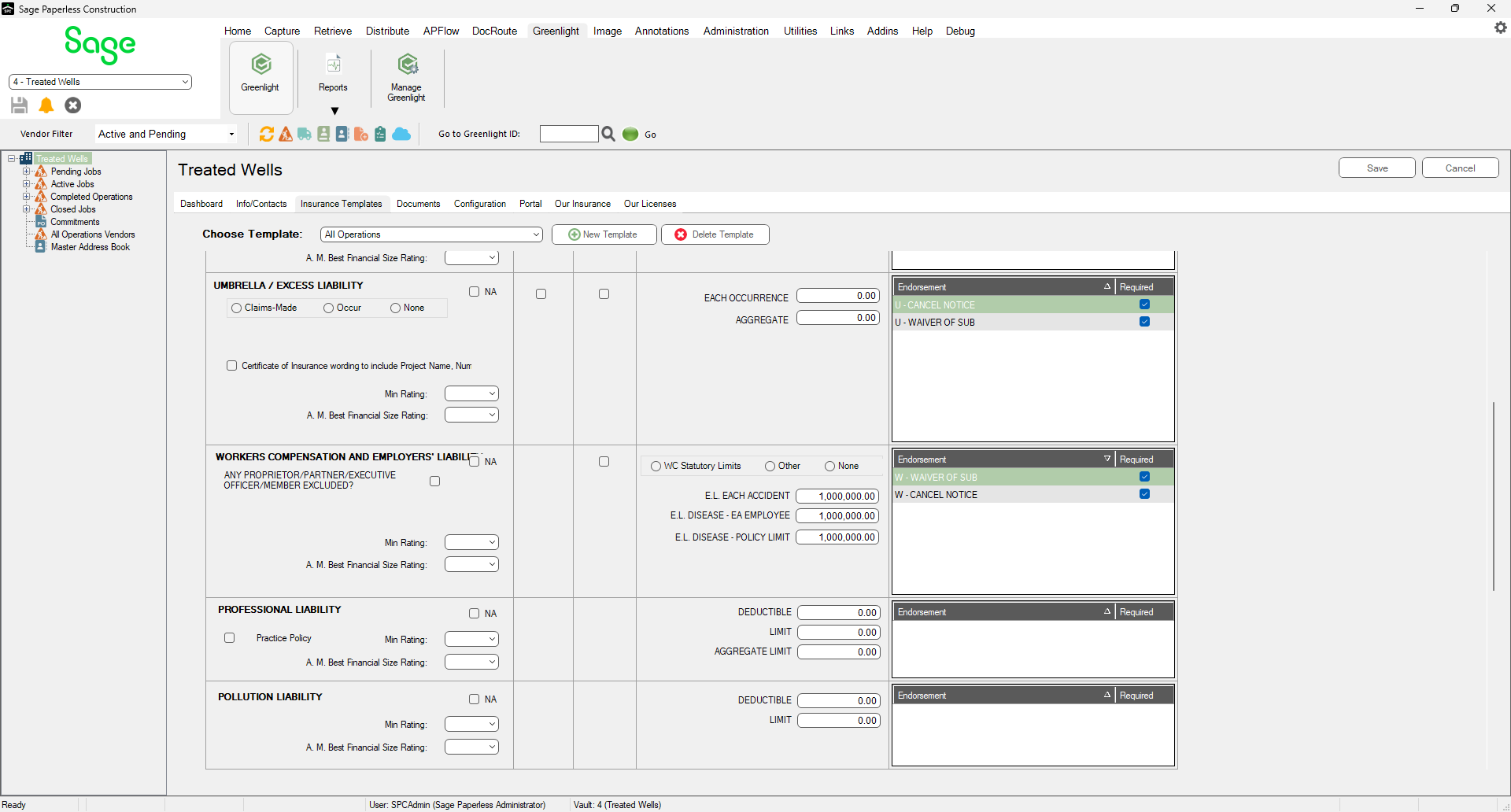
Task: Expand the Active Jobs tree node
Action: 27,184
